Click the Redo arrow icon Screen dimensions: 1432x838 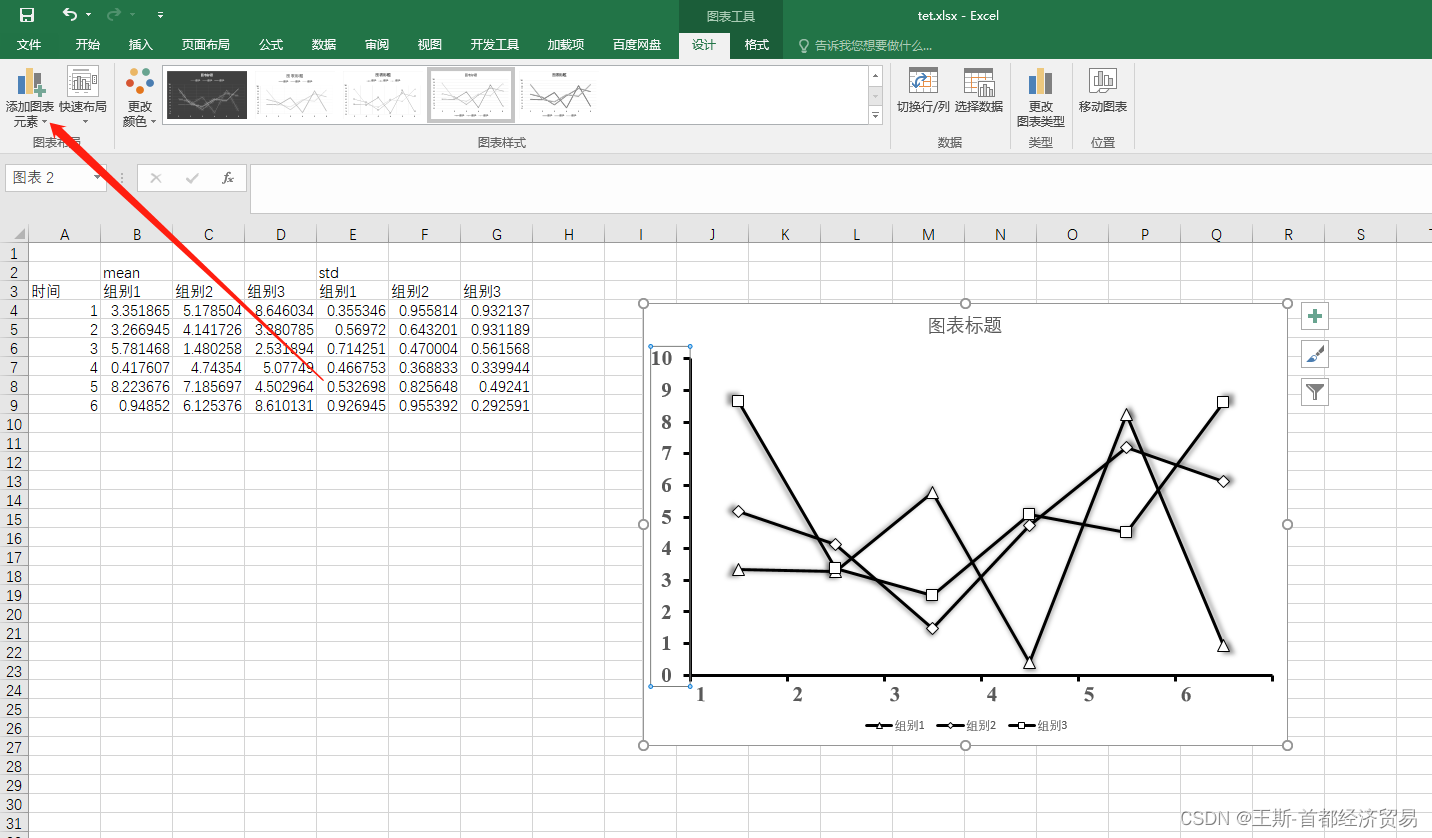[114, 15]
